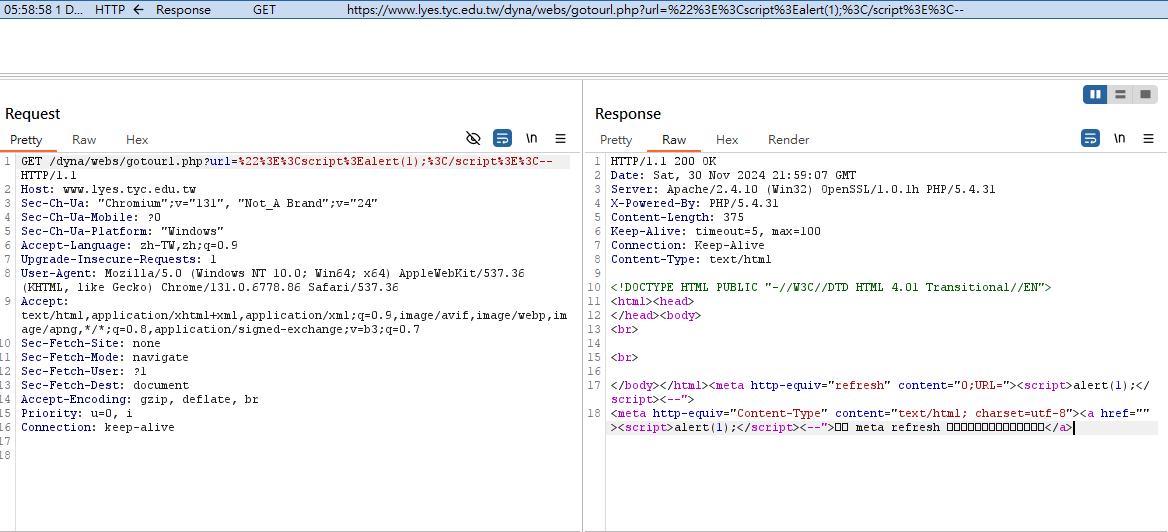This screenshot has height=532, width=1168.
Task: Toggle word wrap icon in Request panel
Action: coord(502,139)
